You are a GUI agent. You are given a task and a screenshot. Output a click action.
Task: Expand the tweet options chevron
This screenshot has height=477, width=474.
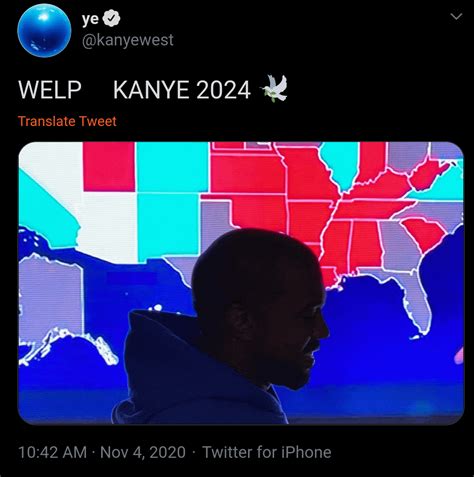(x=456, y=16)
